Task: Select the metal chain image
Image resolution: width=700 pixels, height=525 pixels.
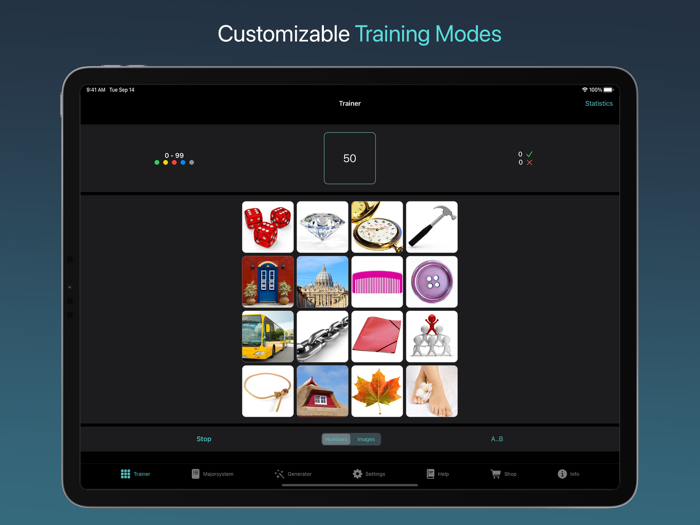Action: (x=322, y=336)
